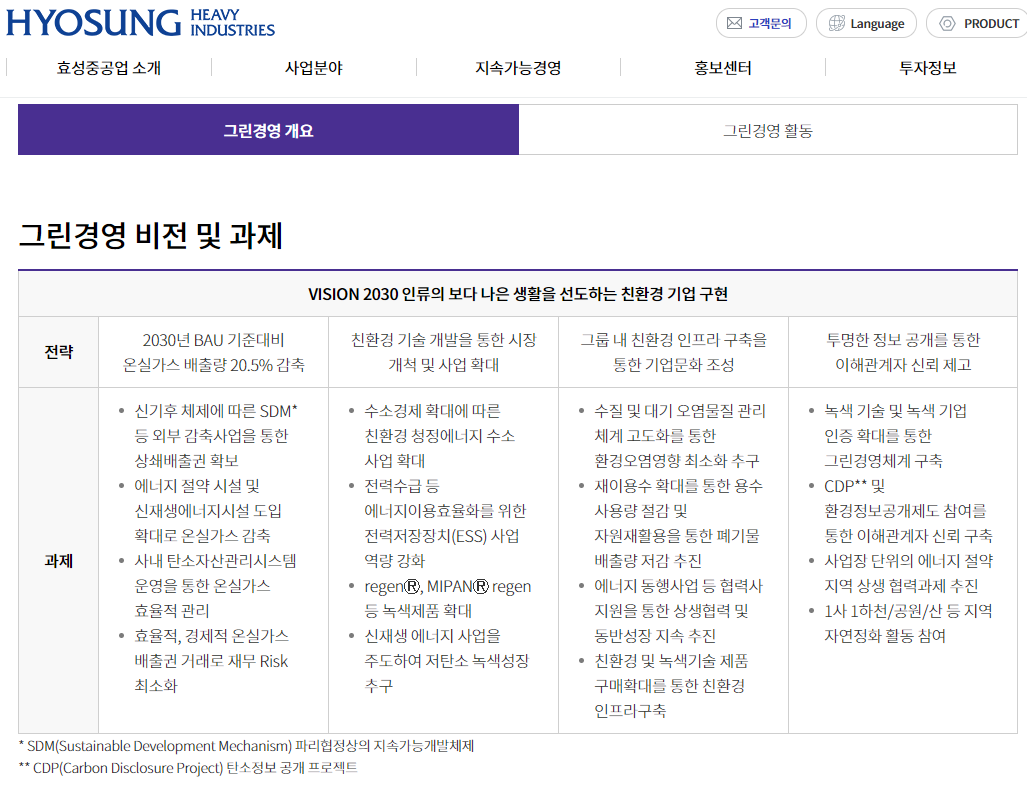Viewport: 1027px width, 786px height.
Task: Click the 친환경 기술 개발을 통한 시장 strategy cell
Action: pos(443,352)
